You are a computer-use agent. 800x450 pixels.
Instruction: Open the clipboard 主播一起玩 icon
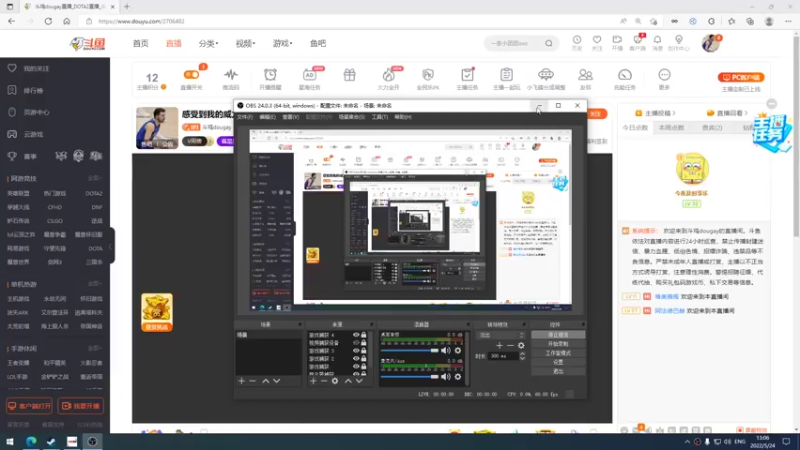coord(506,75)
